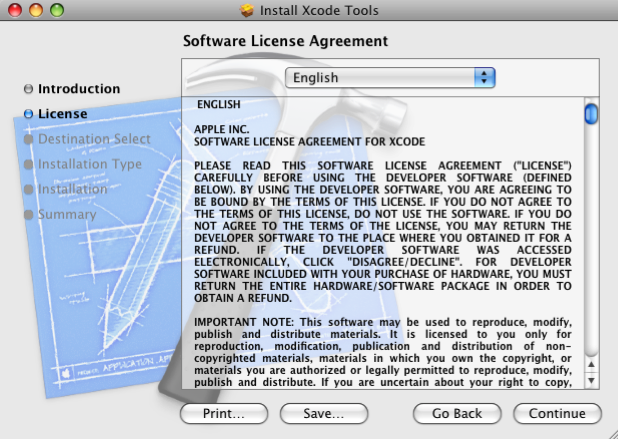Click the License step bullet

pyautogui.click(x=29, y=114)
